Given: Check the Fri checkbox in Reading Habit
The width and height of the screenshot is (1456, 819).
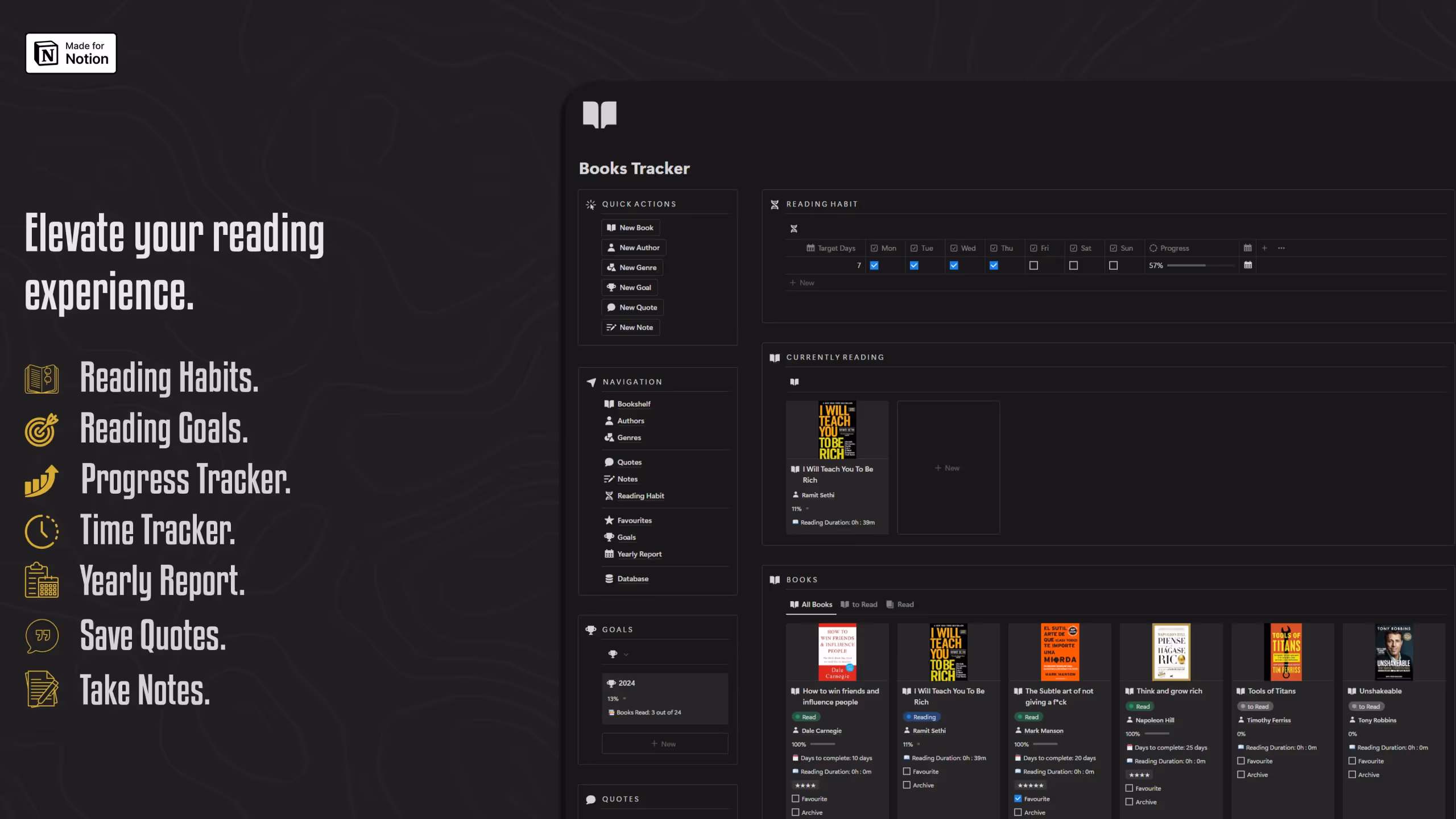Looking at the screenshot, I should point(1033,266).
